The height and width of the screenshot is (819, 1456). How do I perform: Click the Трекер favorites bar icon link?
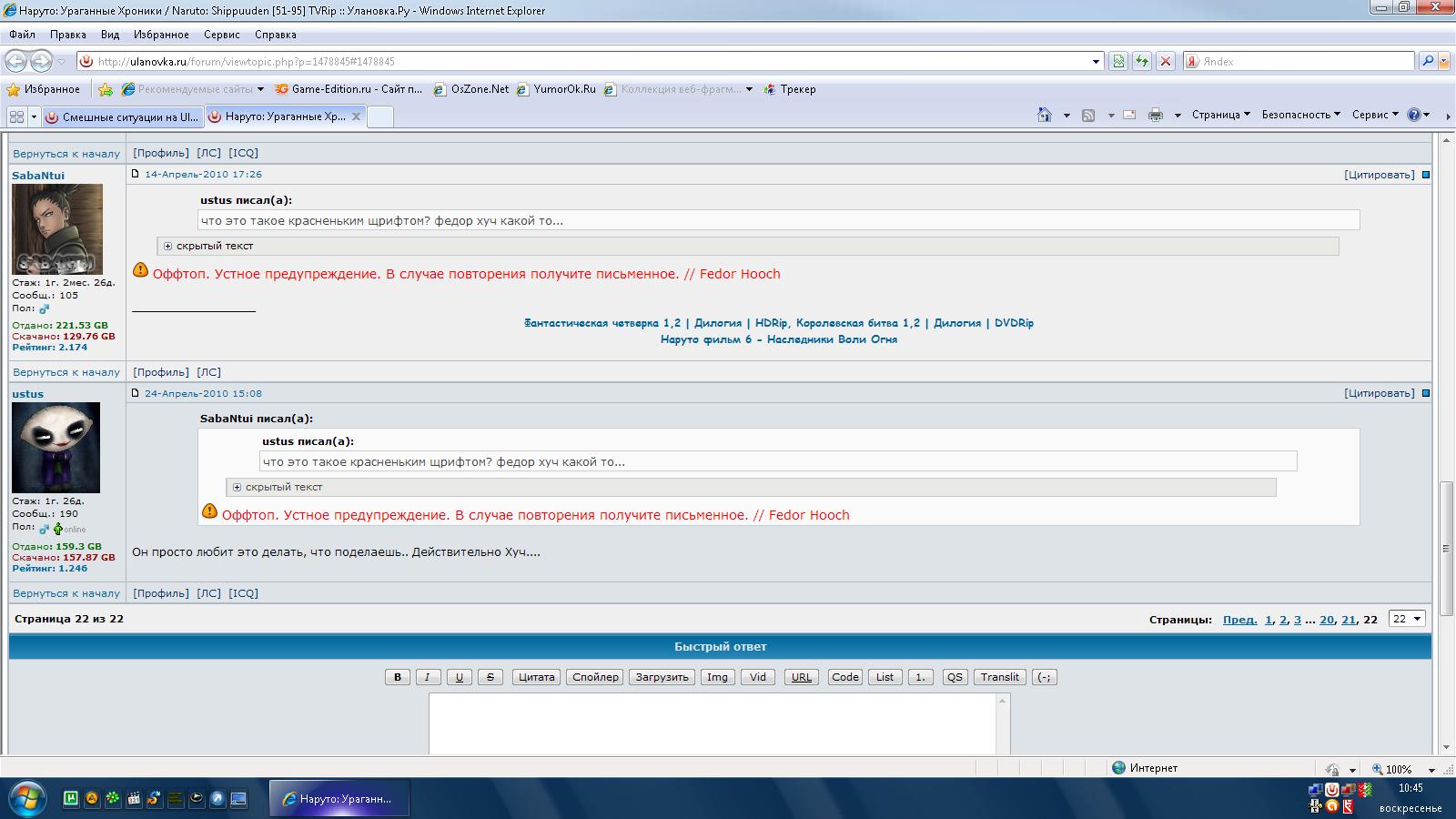[x=789, y=89]
